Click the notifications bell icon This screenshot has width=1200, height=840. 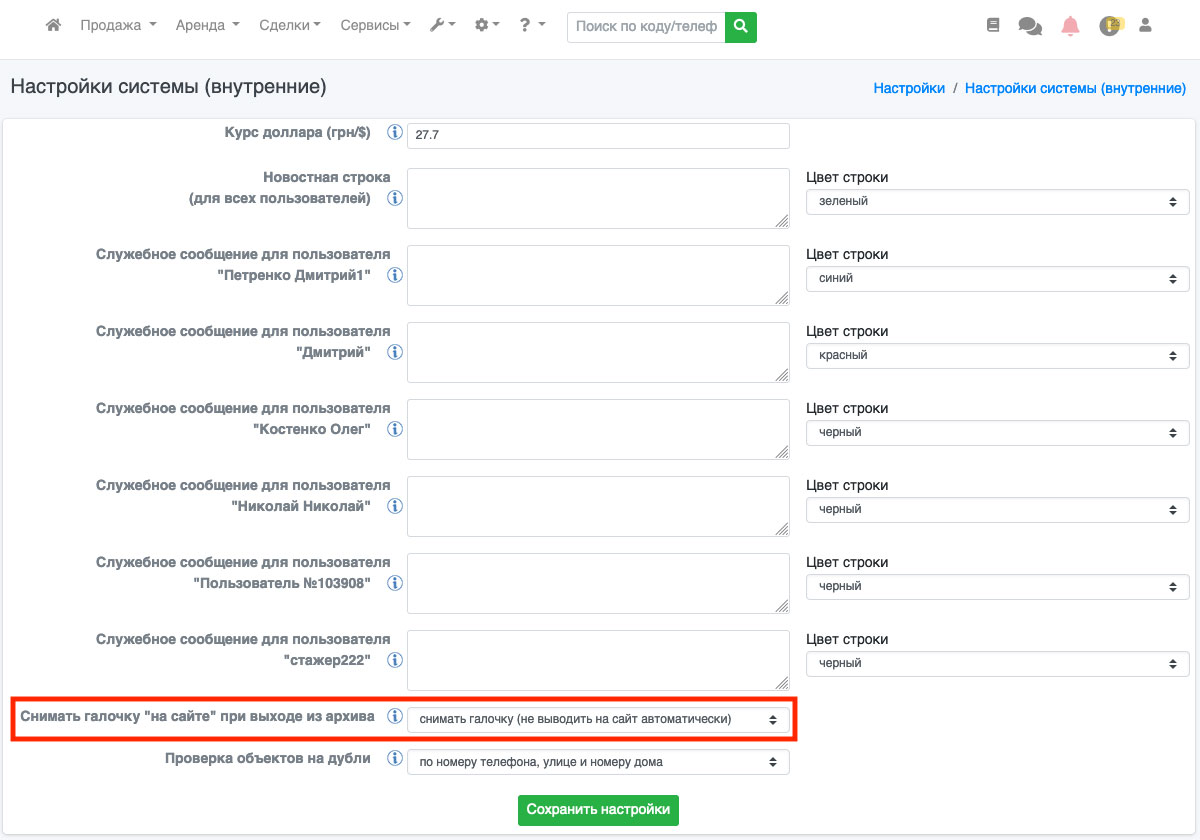1071,26
